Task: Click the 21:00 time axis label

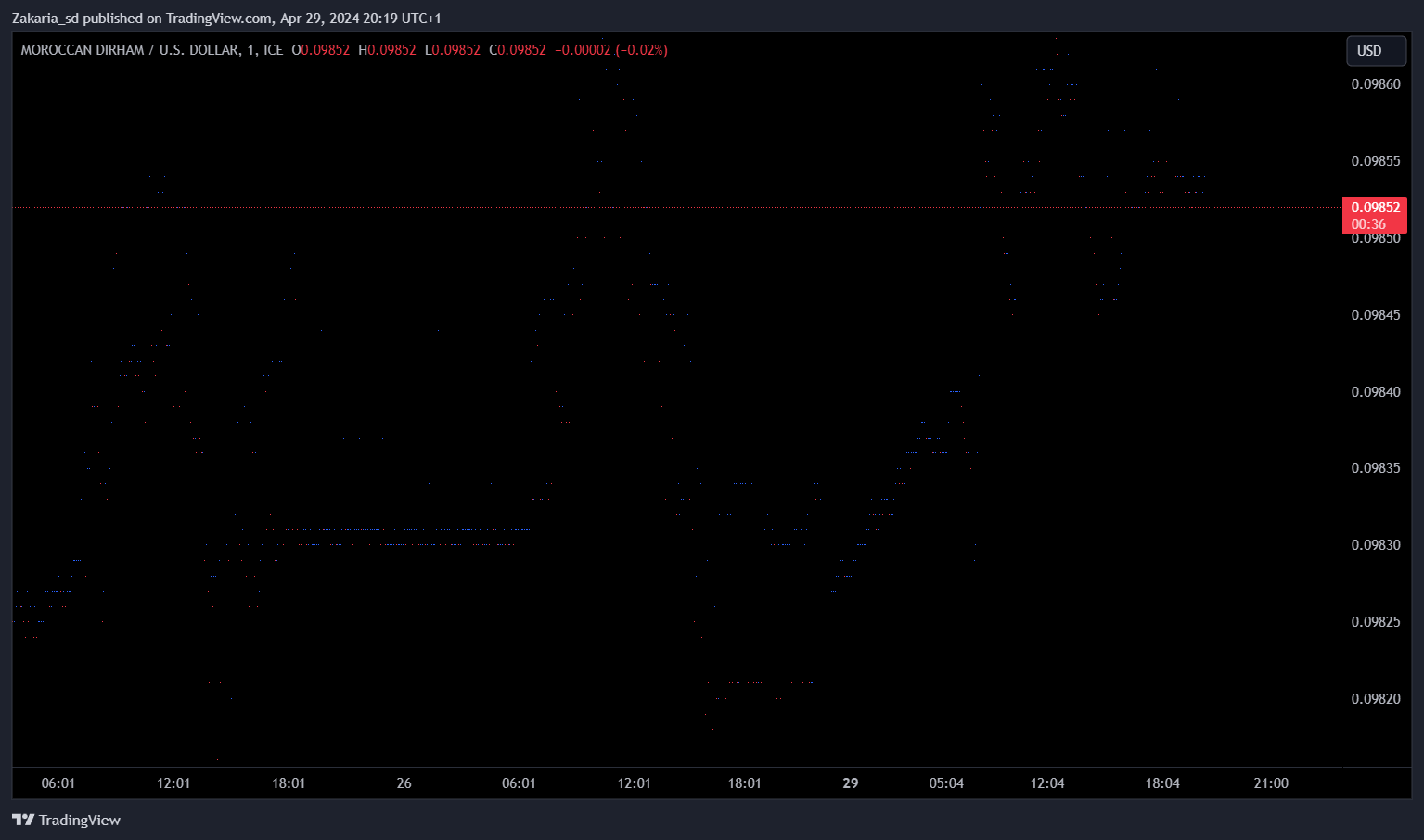Action: pos(1271,783)
